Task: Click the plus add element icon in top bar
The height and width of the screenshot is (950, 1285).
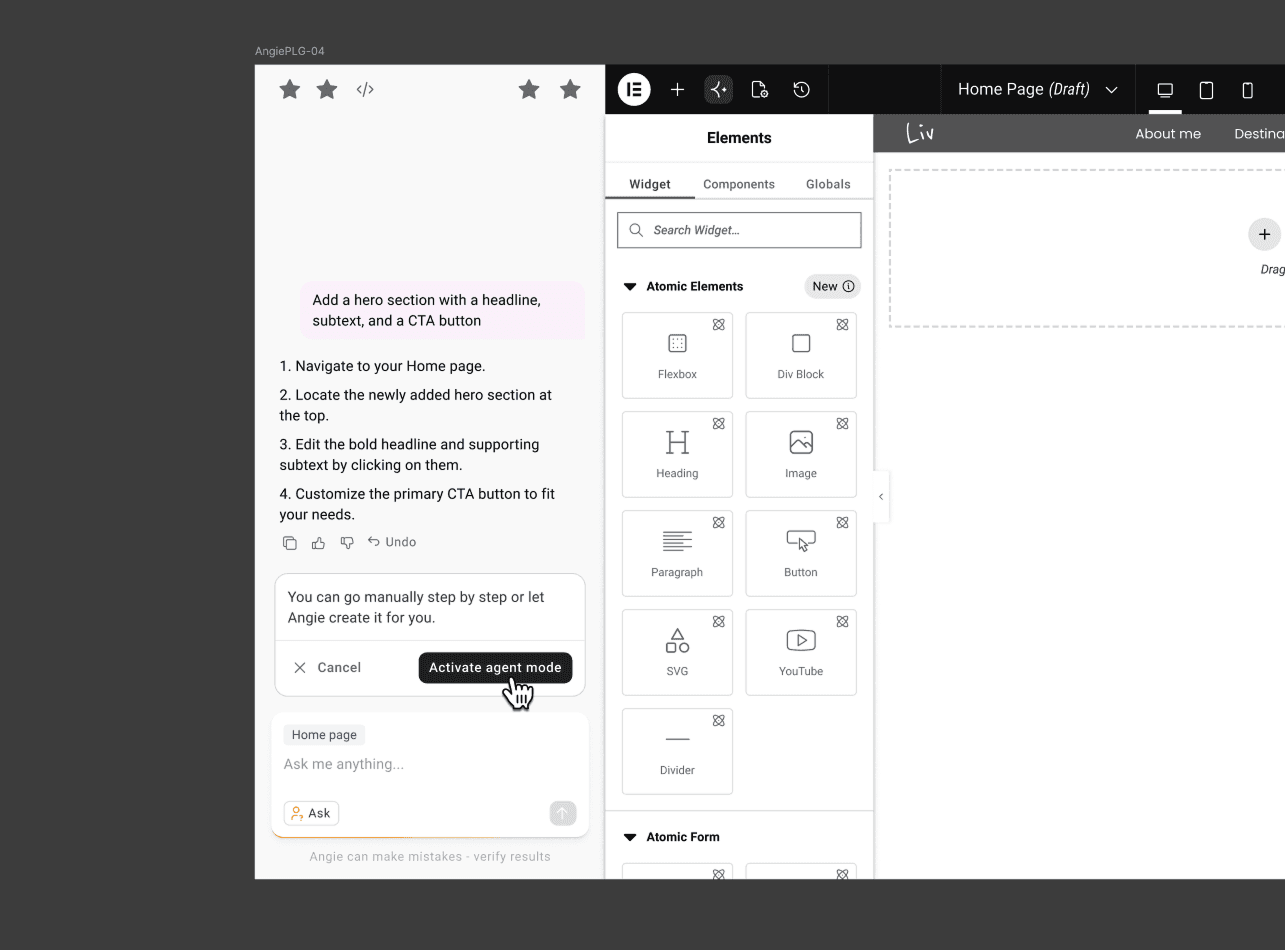Action: (677, 89)
